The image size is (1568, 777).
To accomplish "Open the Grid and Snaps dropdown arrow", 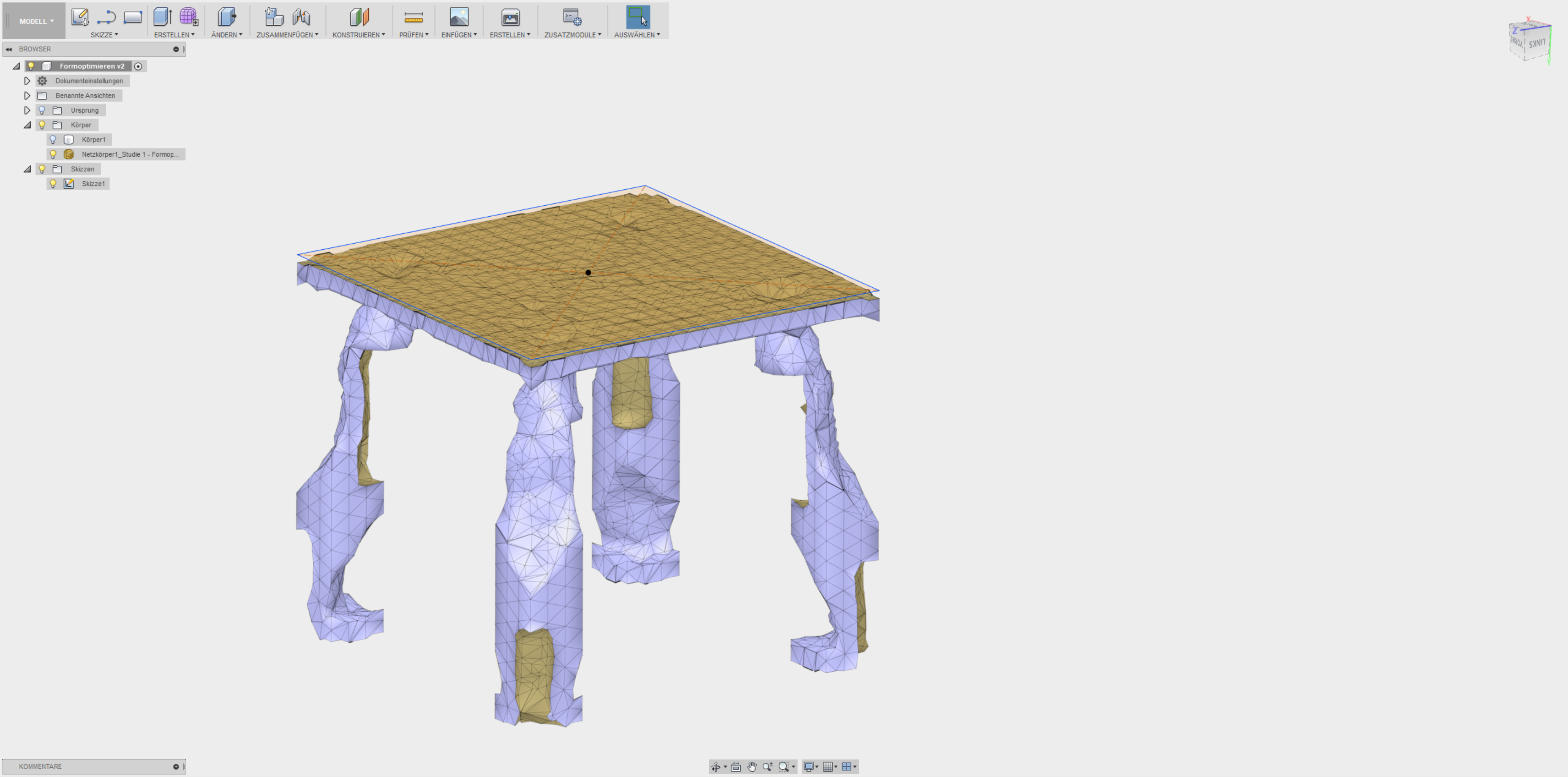I will pyautogui.click(x=836, y=767).
